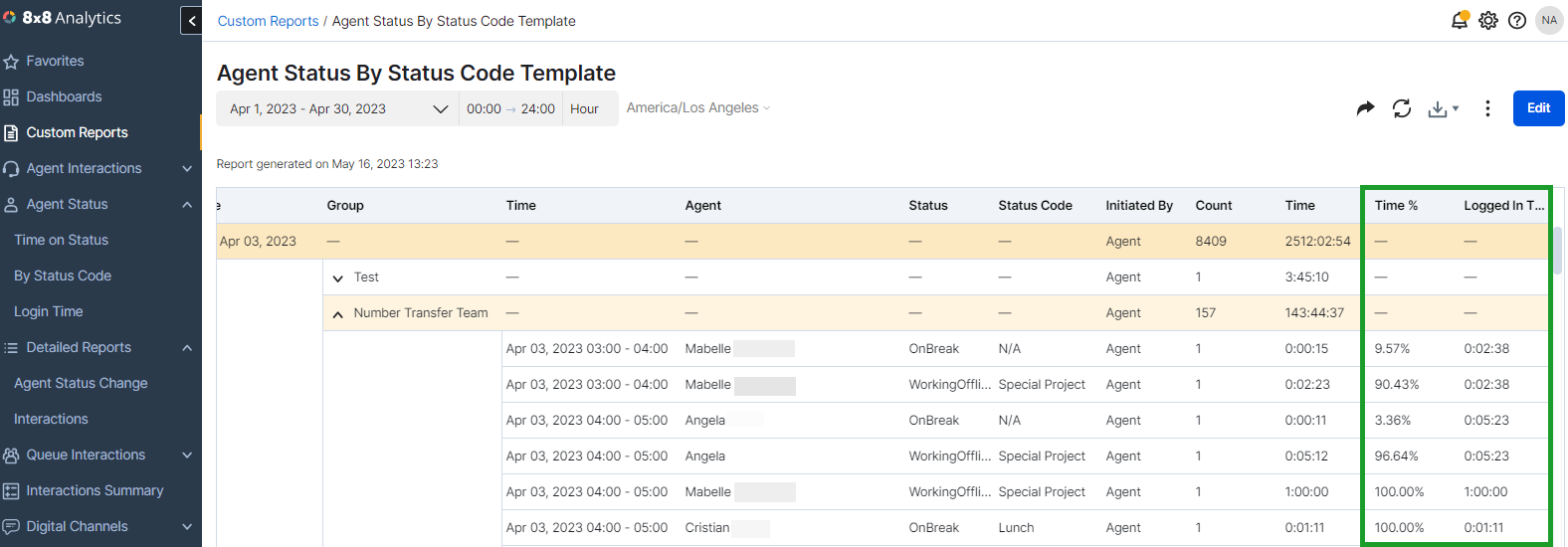Click the time value 143:44:37
Screen dimensions: 1568x547
[1314, 313]
